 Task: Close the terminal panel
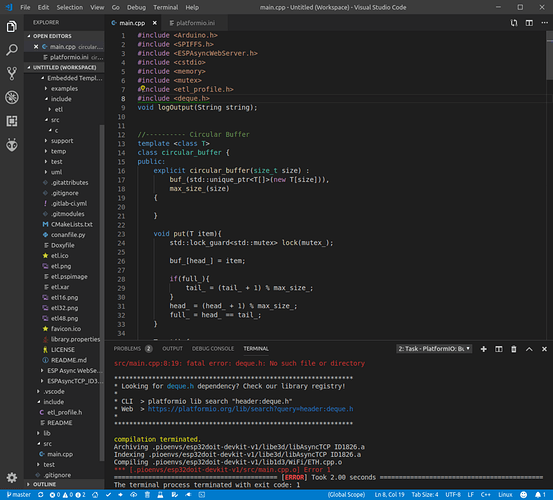tap(544, 349)
